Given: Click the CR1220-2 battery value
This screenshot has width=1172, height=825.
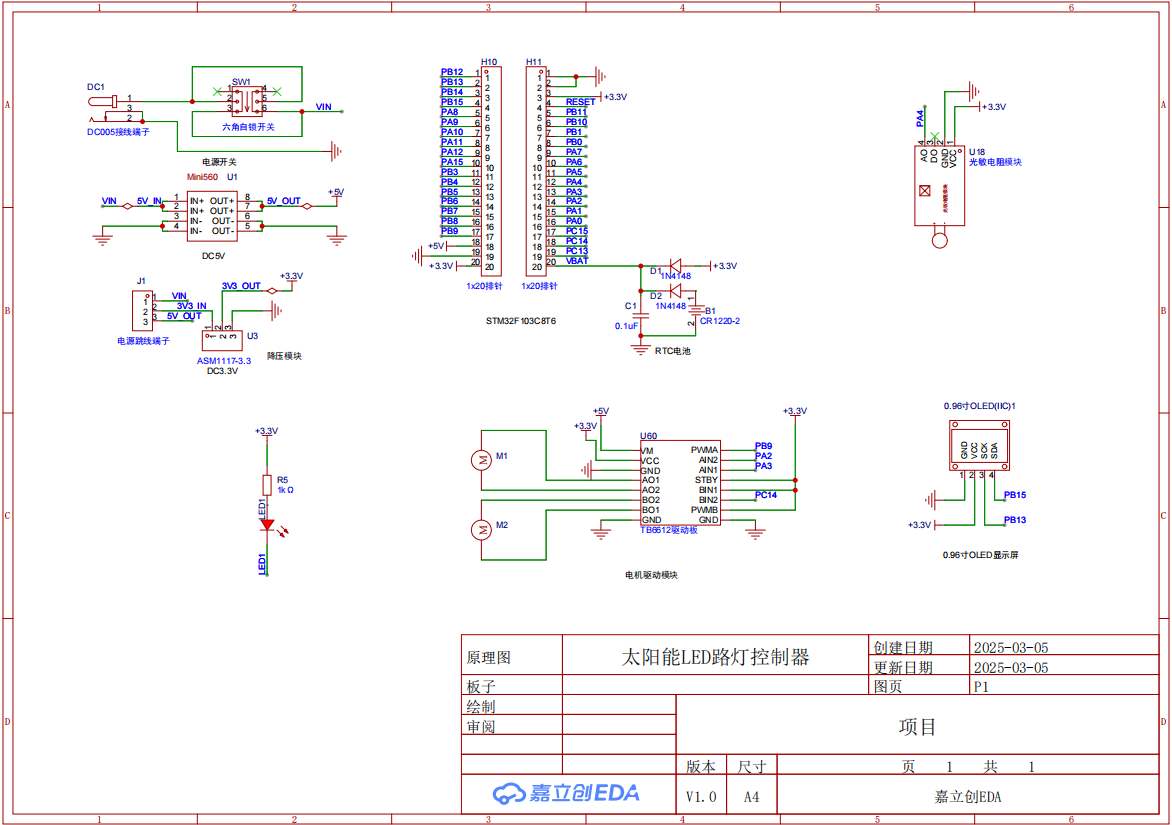Looking at the screenshot, I should pyautogui.click(x=720, y=321).
